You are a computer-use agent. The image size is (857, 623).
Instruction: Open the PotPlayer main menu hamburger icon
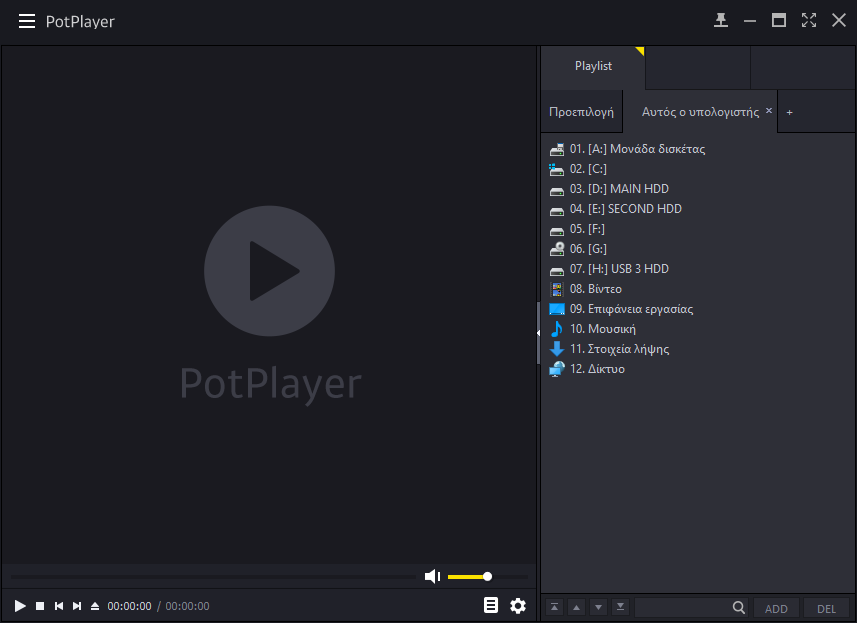[x=27, y=21]
